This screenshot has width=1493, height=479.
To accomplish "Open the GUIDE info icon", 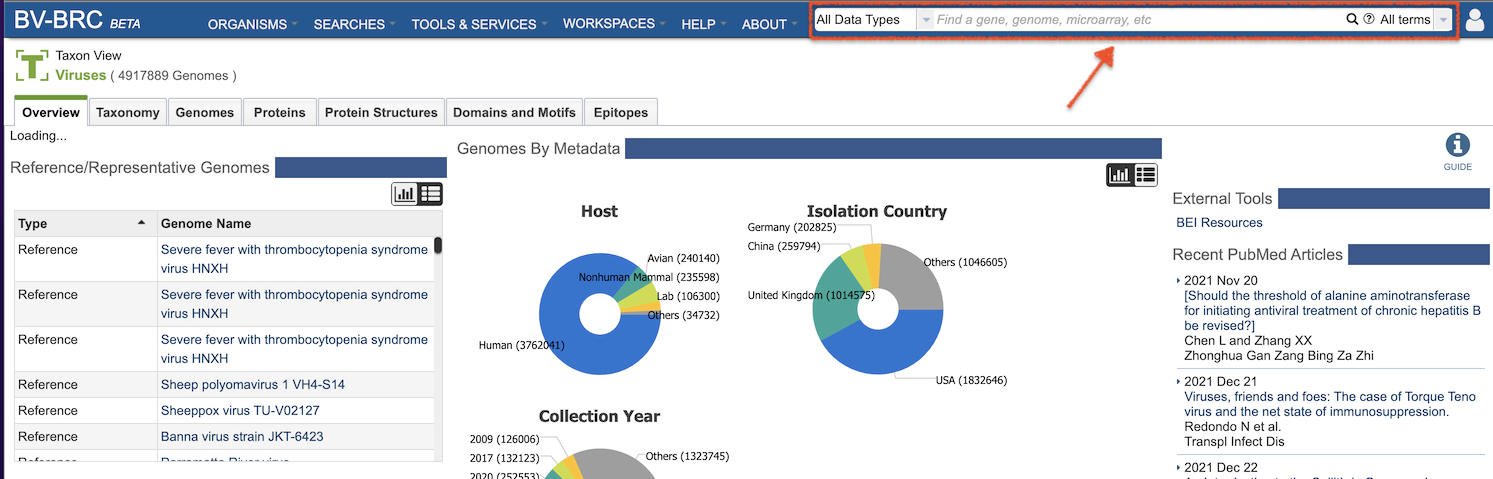I will [x=1458, y=146].
